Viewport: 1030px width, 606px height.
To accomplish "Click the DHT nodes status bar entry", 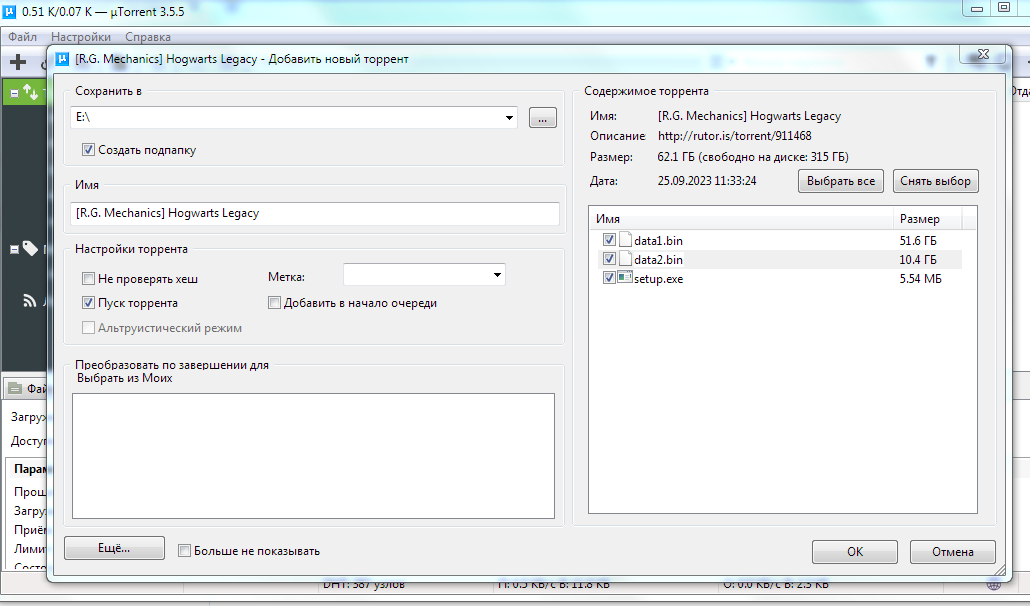I will (364, 584).
